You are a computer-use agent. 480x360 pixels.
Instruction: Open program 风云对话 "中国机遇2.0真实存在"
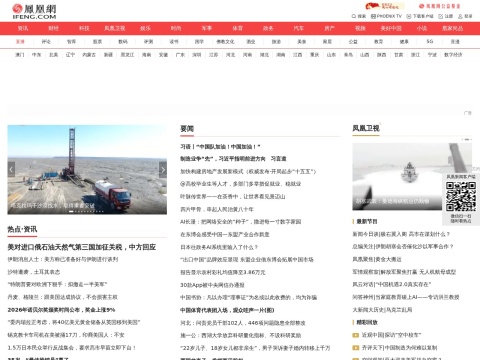(x=392, y=284)
